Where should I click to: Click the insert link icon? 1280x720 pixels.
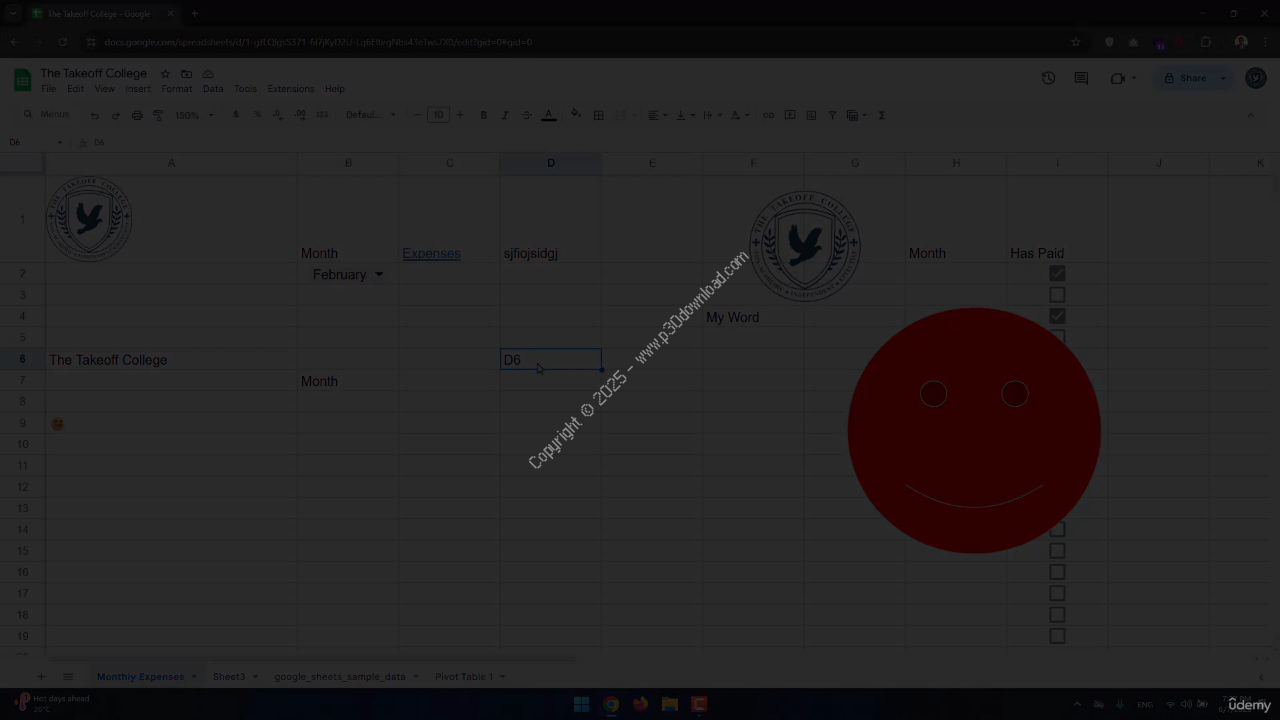[x=768, y=115]
